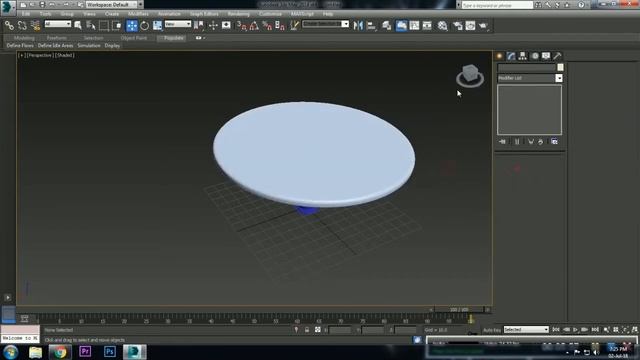The height and width of the screenshot is (360, 640).
Task: Choose the Select Object tool
Action: pyautogui.click(x=78, y=26)
